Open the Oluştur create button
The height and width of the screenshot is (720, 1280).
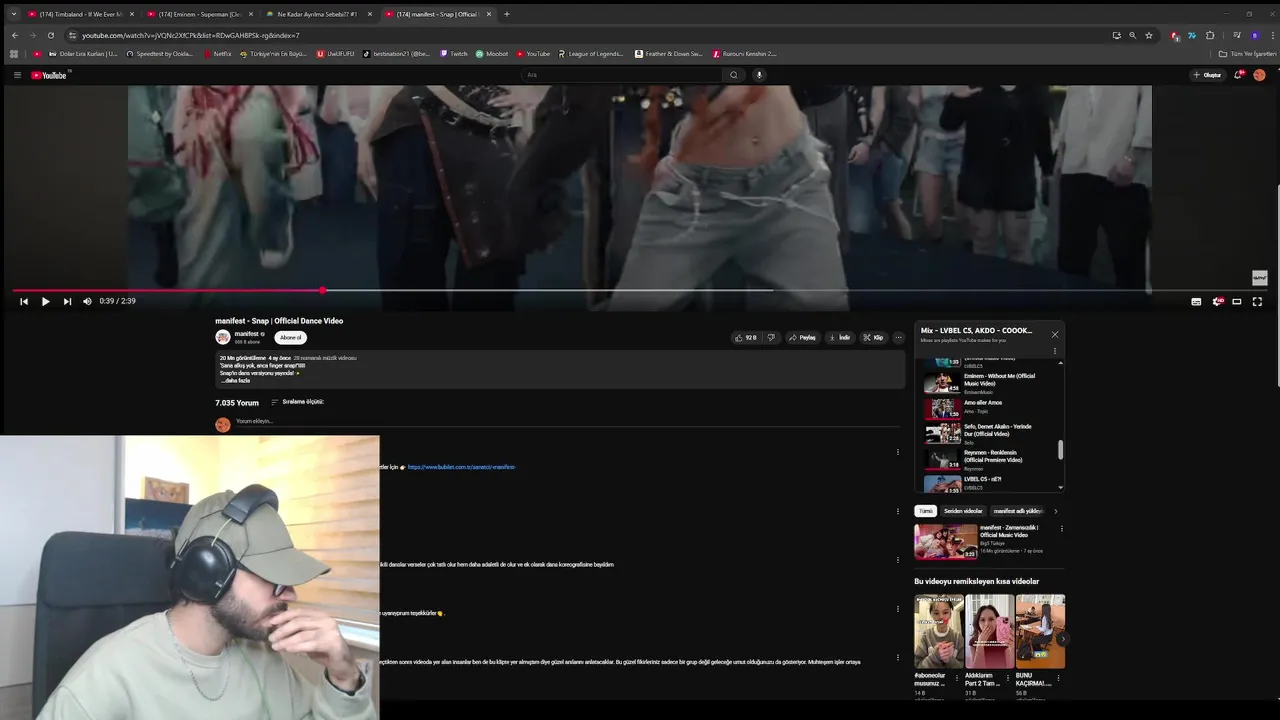pyautogui.click(x=1208, y=75)
